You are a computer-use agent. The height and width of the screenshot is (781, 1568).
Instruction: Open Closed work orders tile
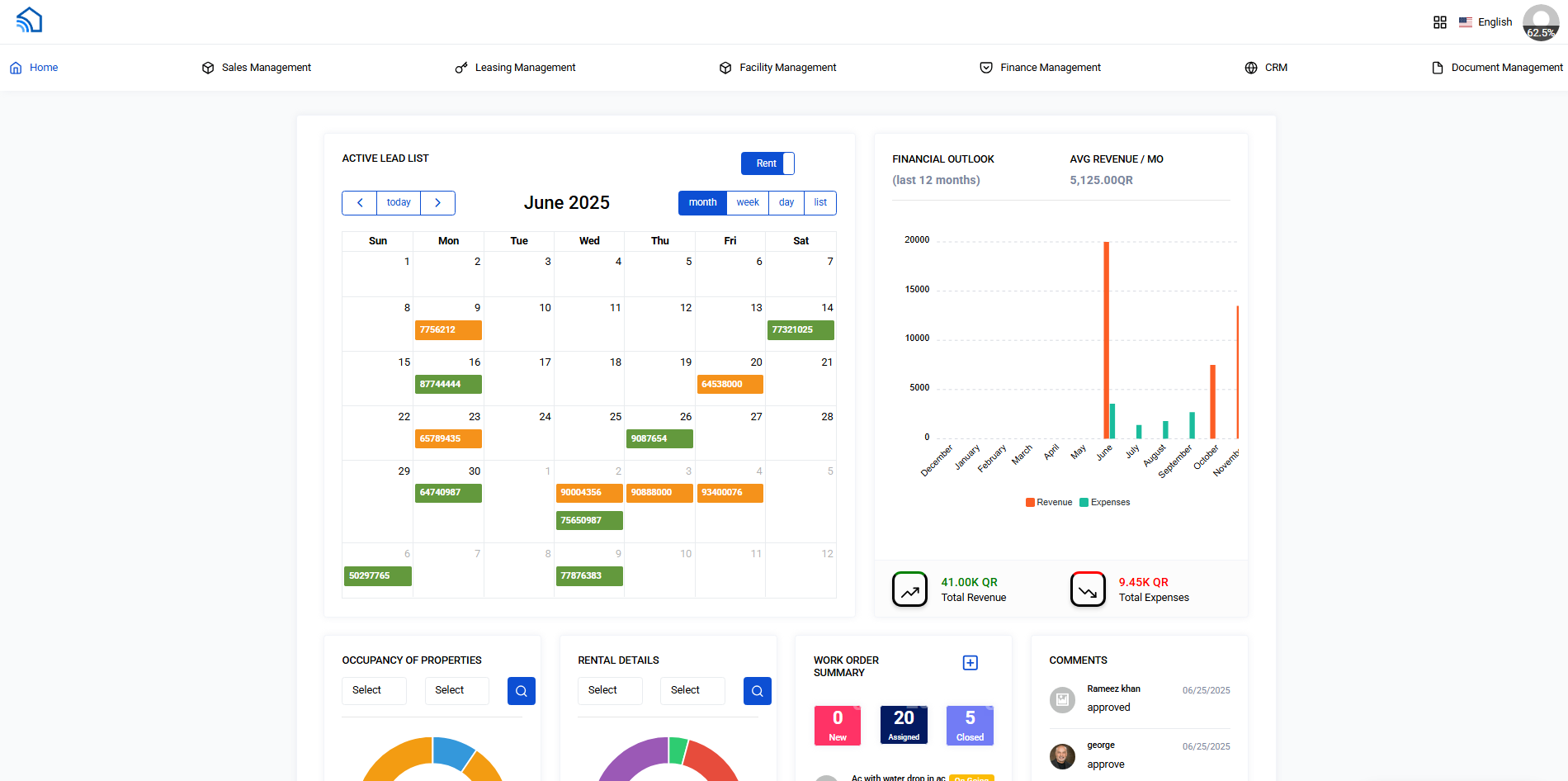(970, 726)
